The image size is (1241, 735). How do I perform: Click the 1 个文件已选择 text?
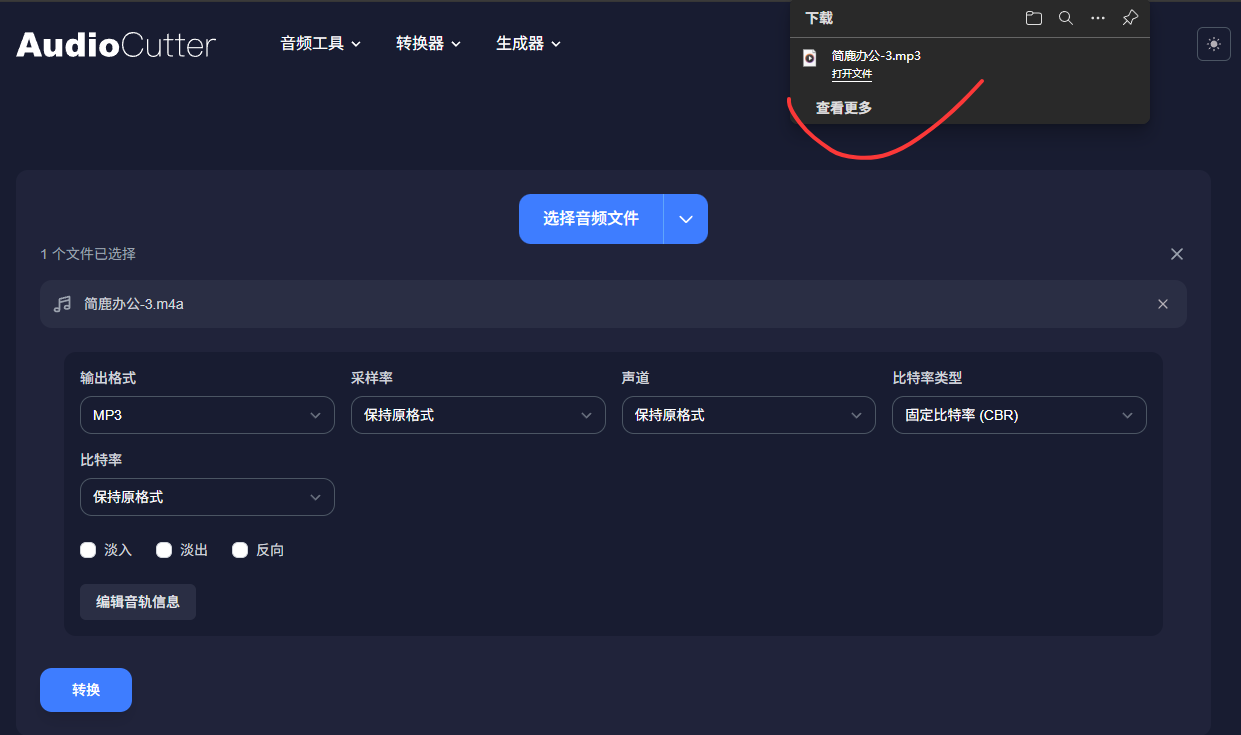(x=88, y=254)
